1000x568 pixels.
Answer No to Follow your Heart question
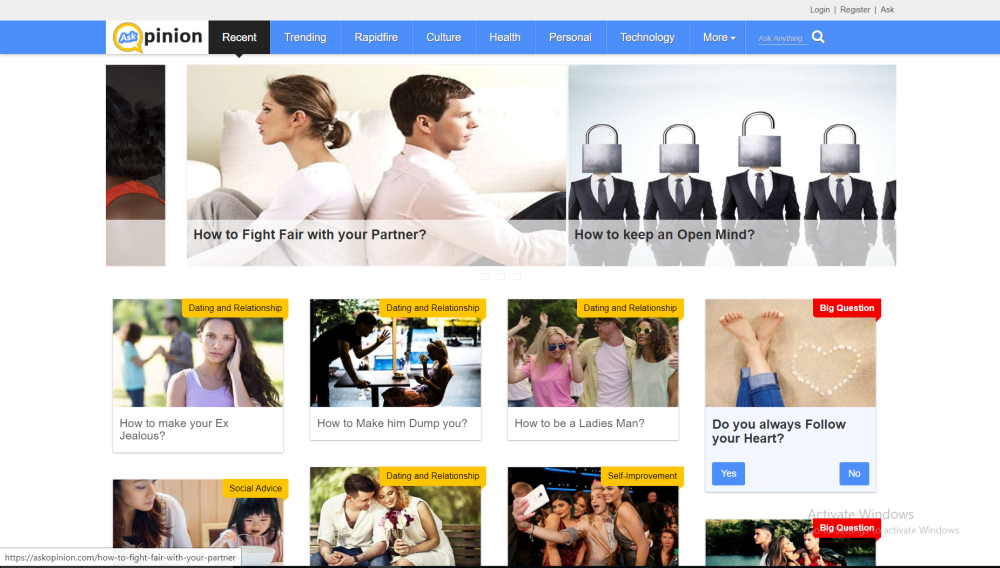point(854,473)
